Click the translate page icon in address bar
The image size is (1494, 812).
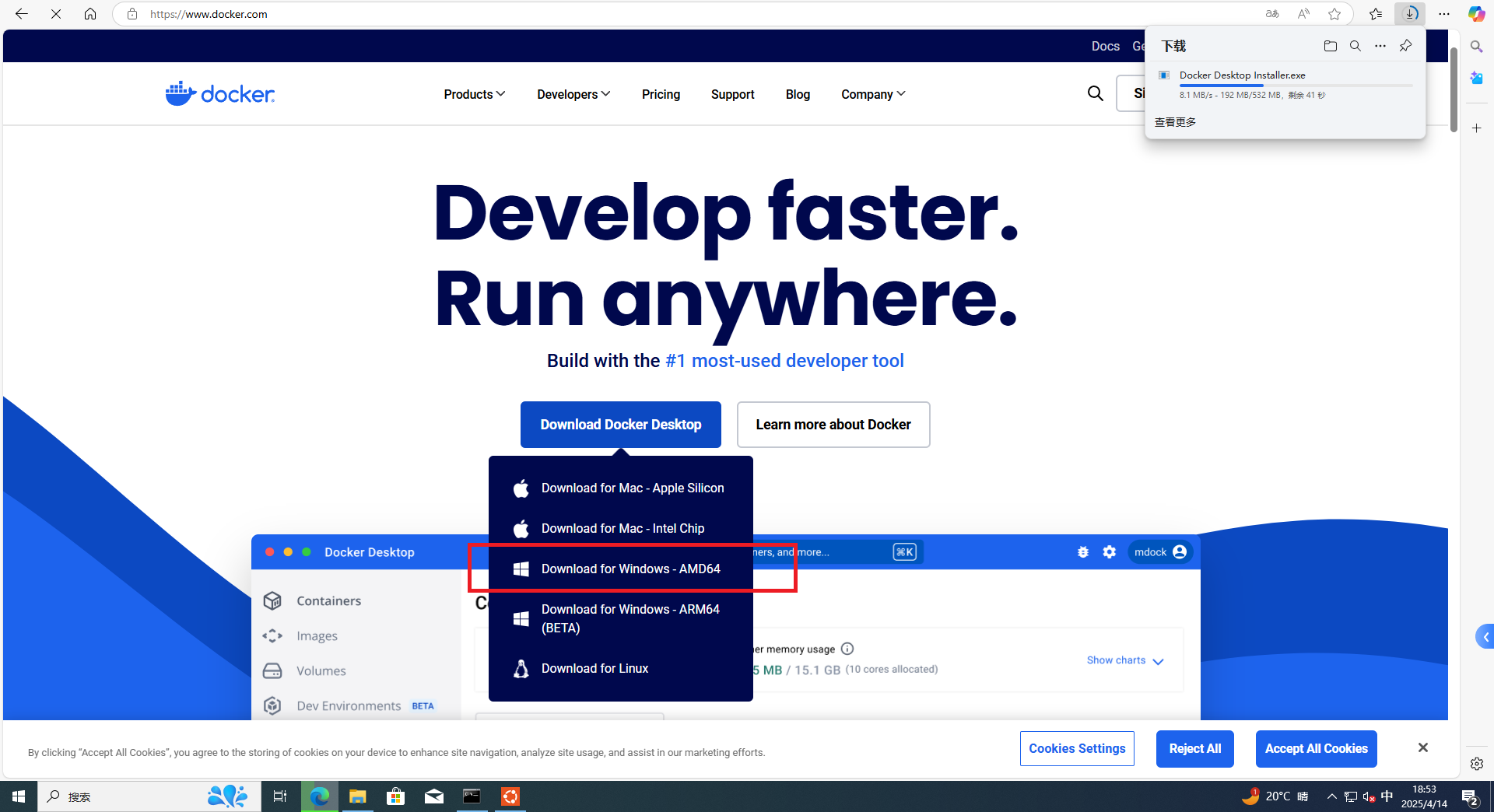coord(1272,14)
